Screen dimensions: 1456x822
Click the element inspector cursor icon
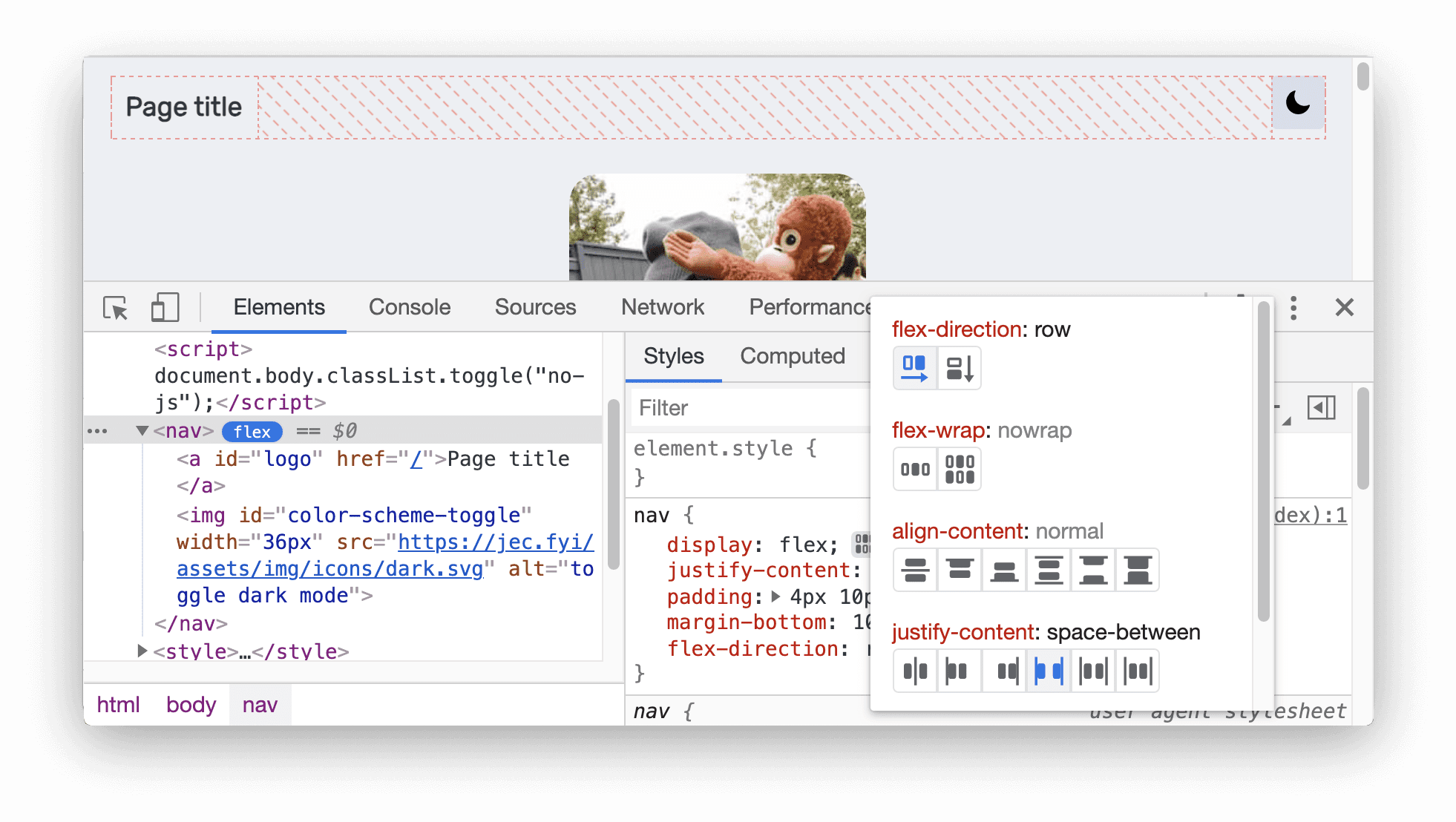click(x=118, y=308)
